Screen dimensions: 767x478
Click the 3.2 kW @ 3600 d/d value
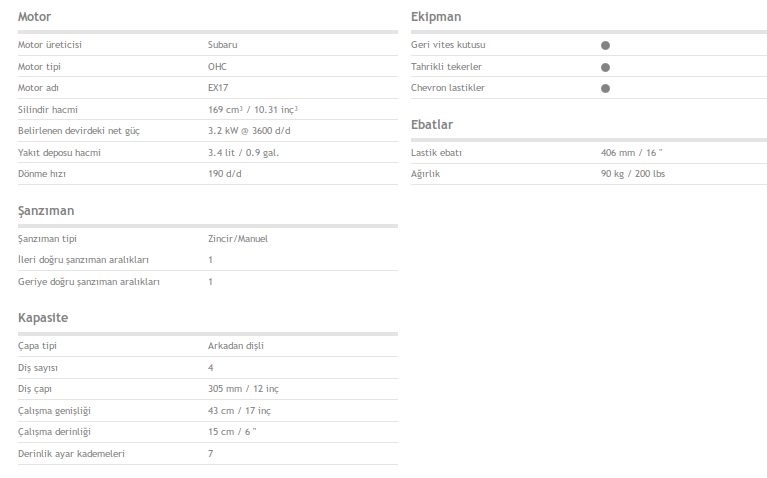249,131
